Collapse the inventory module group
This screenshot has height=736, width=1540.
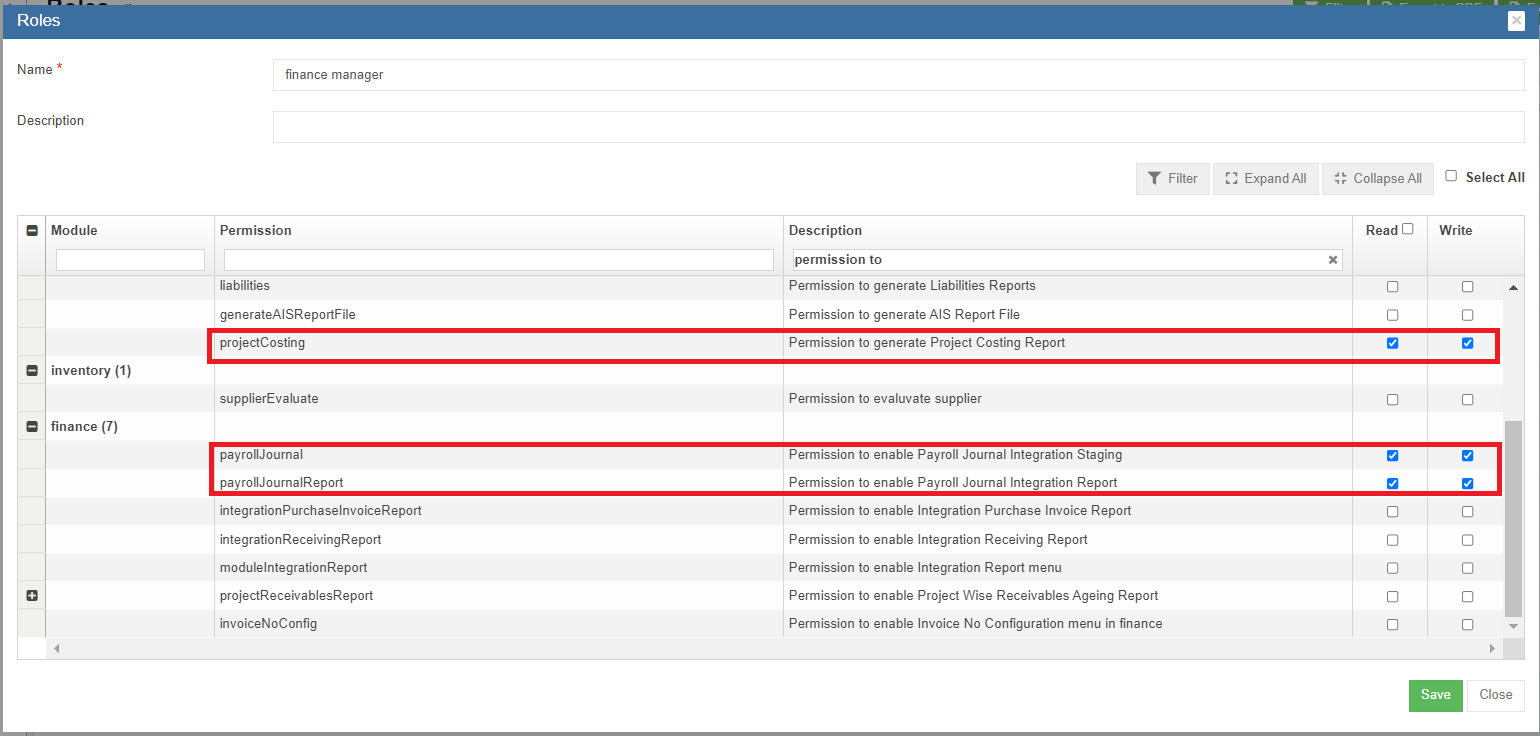pos(32,371)
